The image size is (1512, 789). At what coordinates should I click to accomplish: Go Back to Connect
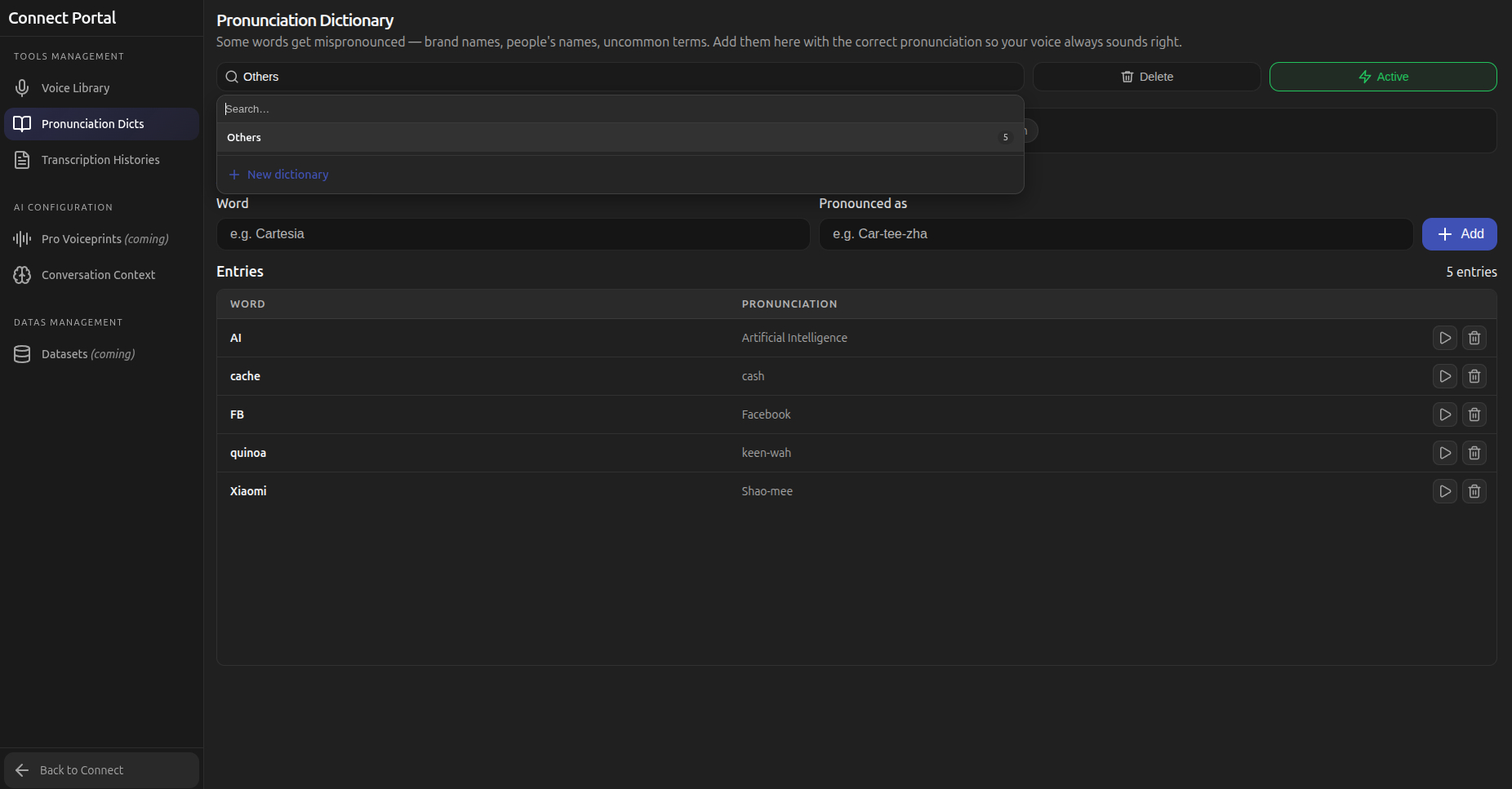pyautogui.click(x=101, y=770)
